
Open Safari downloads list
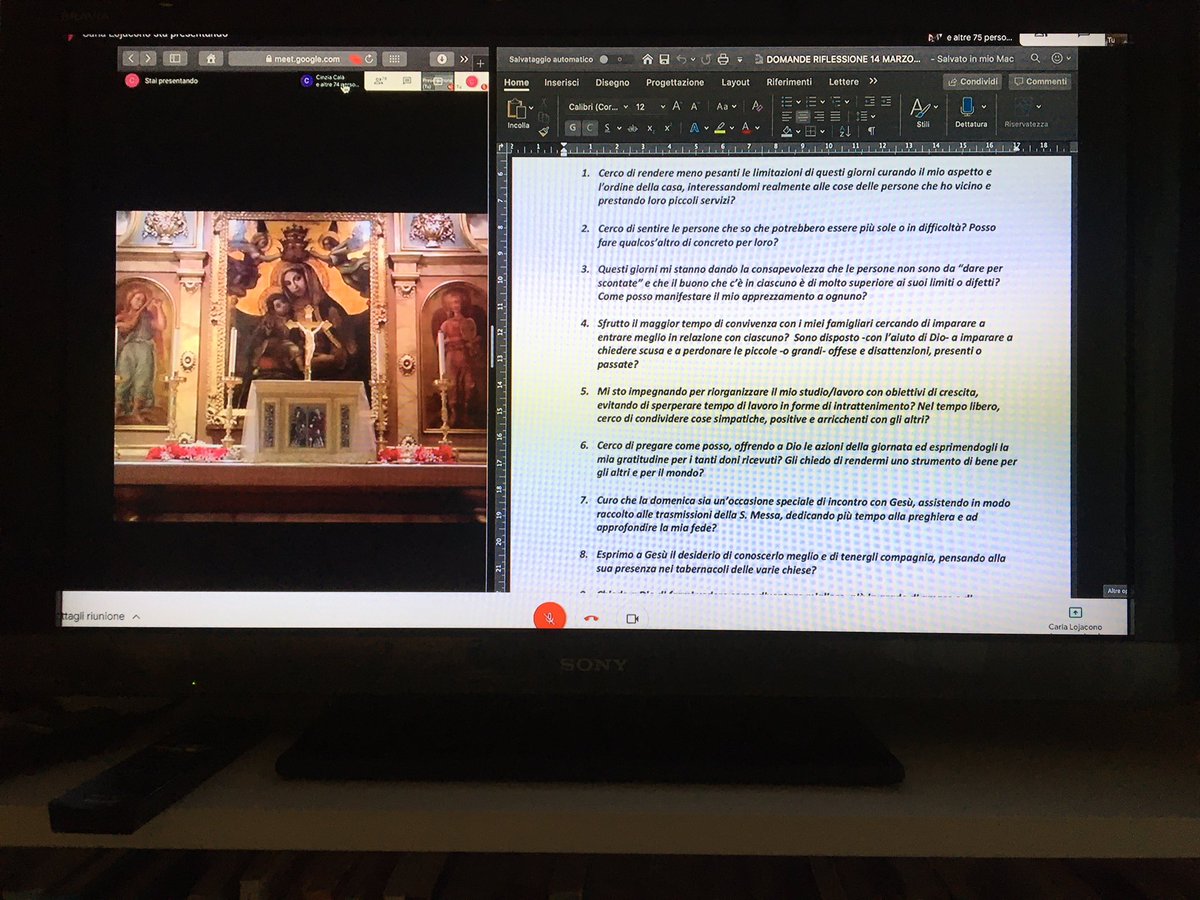coord(443,59)
